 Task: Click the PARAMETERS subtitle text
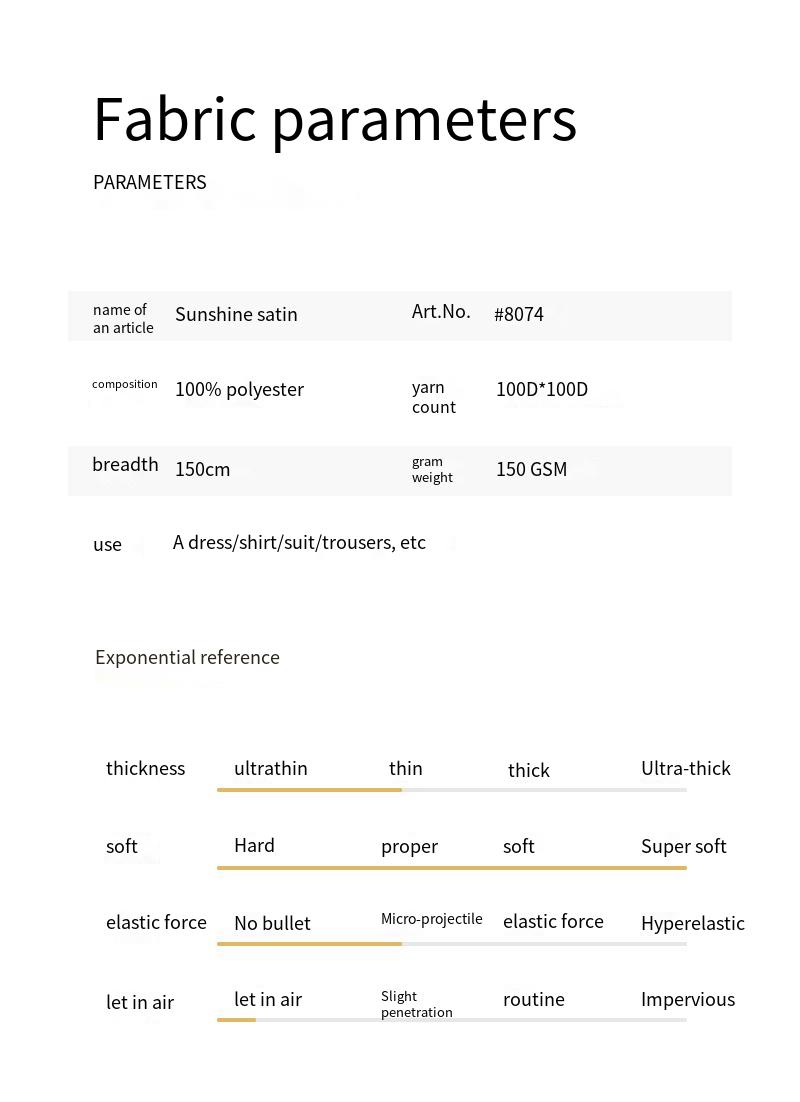click(150, 182)
